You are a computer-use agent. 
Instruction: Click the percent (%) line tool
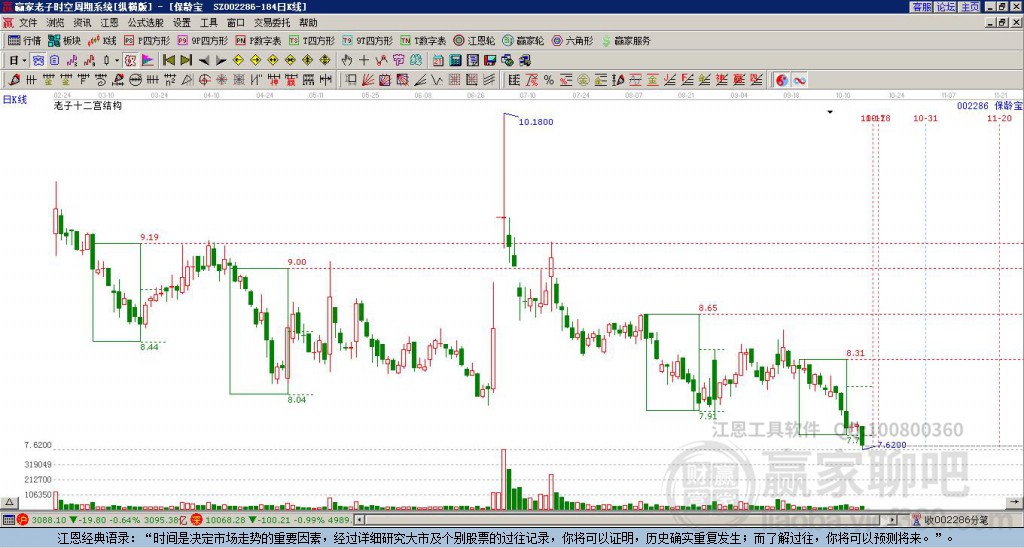tap(549, 80)
